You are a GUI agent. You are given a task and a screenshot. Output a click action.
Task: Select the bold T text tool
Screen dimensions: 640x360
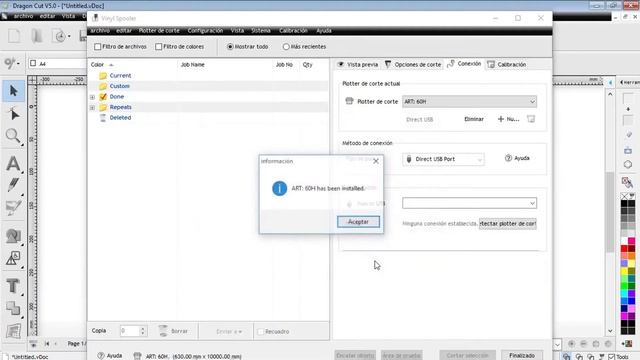click(13, 286)
